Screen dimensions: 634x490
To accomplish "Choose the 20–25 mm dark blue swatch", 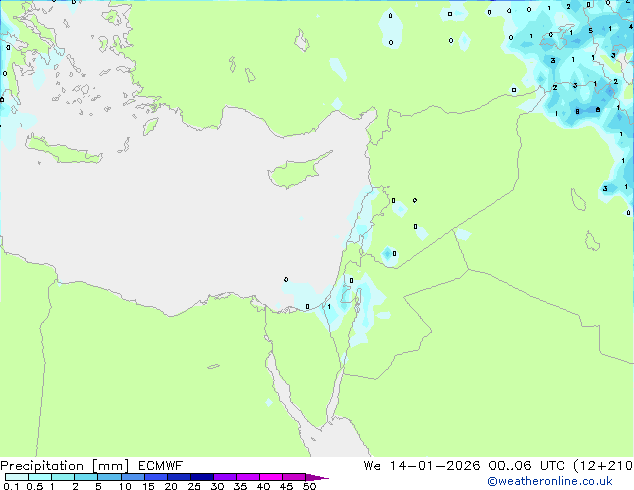I will click(178, 477).
